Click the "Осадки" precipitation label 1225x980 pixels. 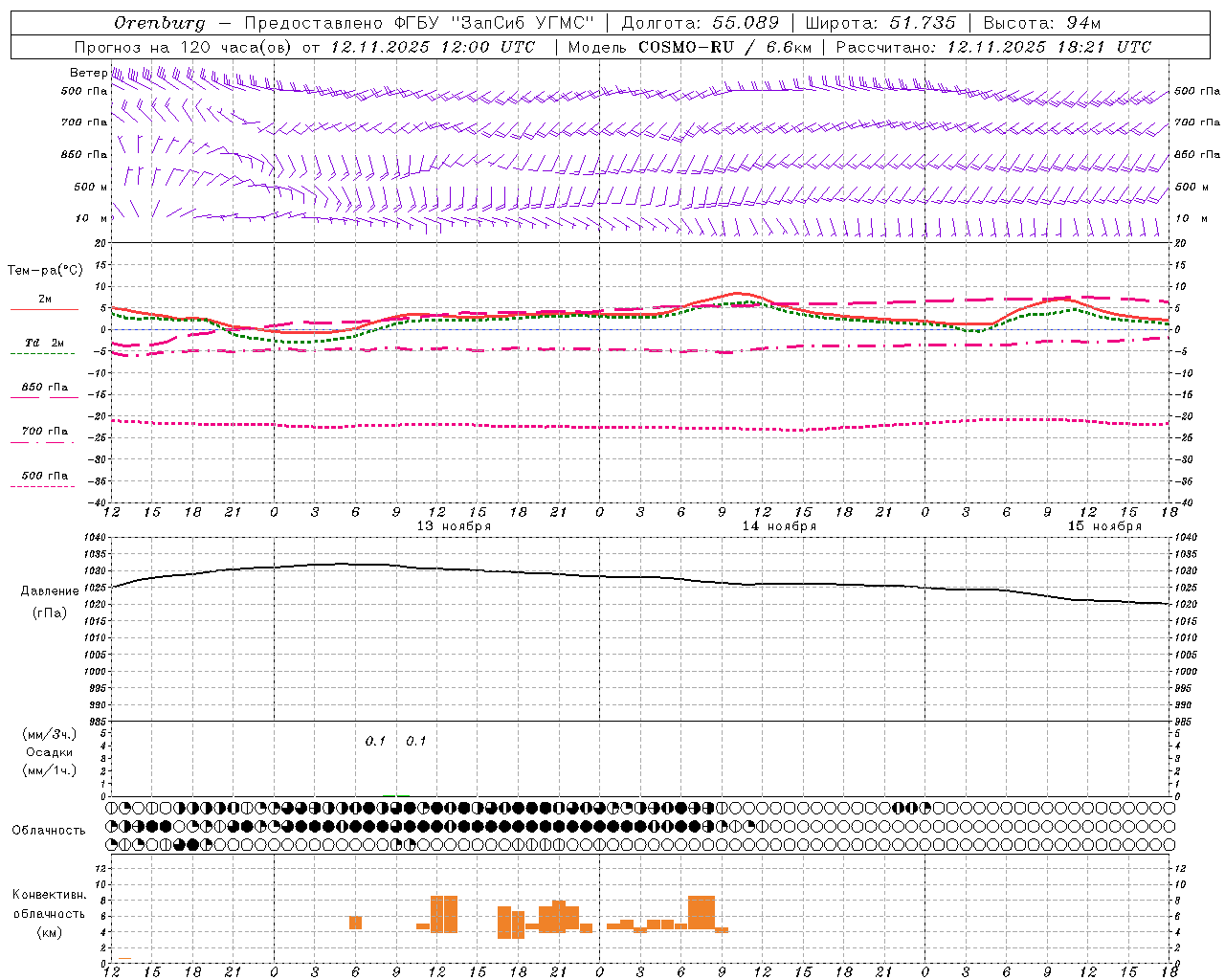coord(50,752)
